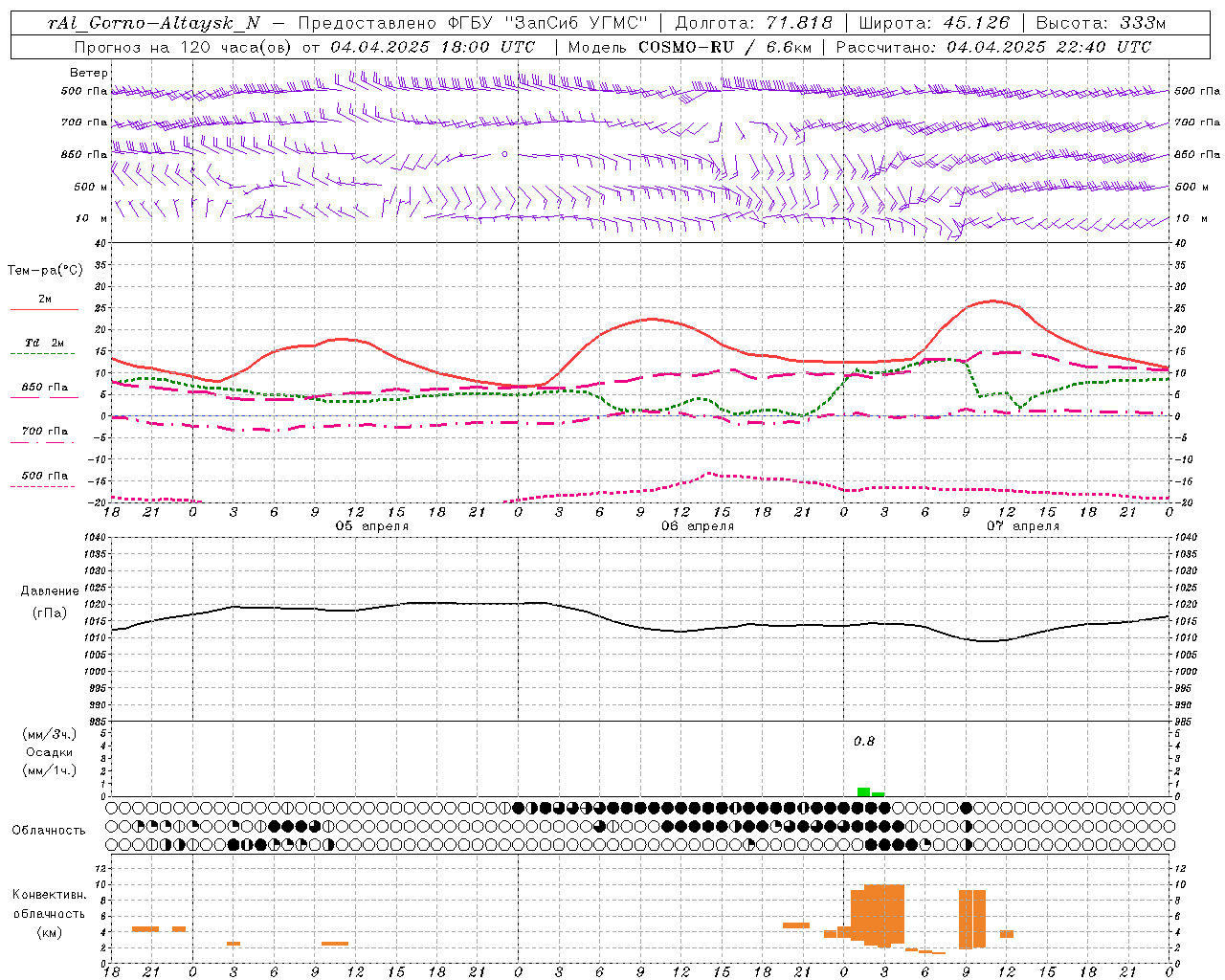
Task: Click the model name COSMO-RU / 6.6км
Action: coord(725,47)
